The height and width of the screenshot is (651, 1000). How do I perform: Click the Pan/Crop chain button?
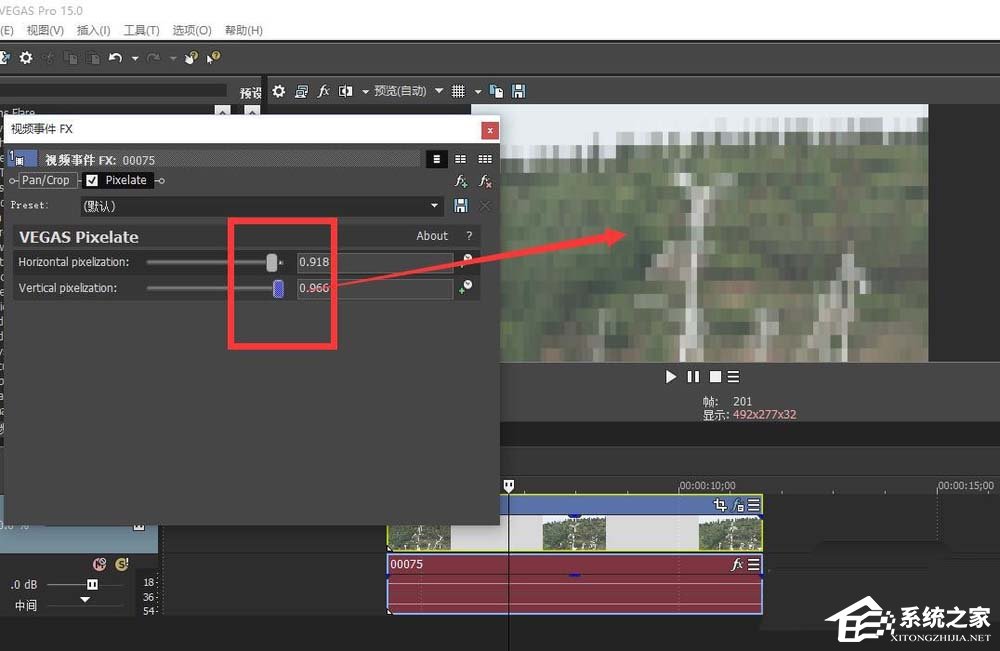tap(46, 181)
